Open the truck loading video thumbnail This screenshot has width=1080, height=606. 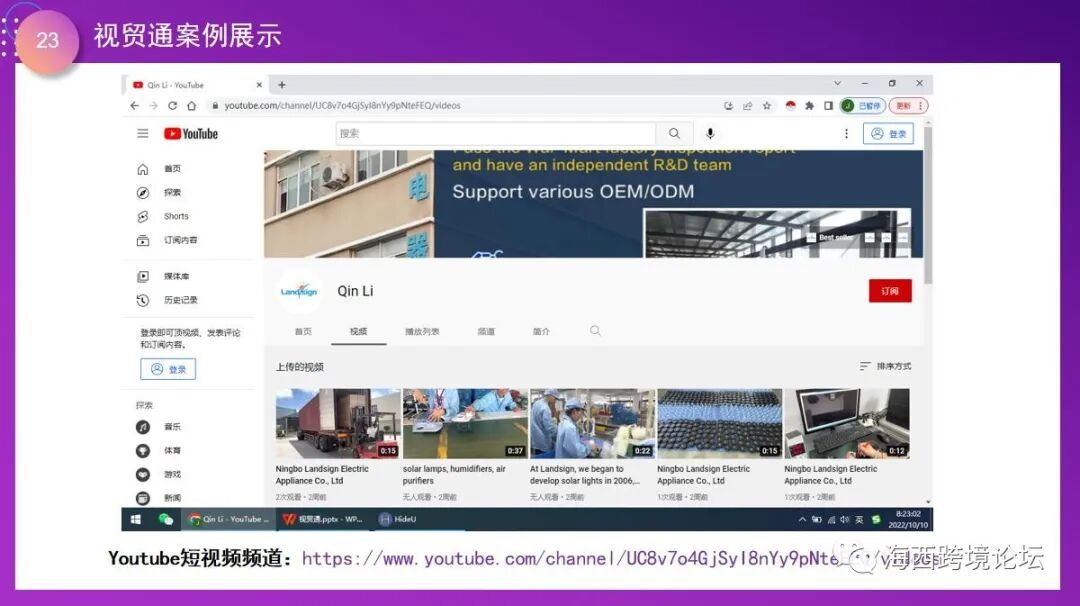(x=338, y=424)
